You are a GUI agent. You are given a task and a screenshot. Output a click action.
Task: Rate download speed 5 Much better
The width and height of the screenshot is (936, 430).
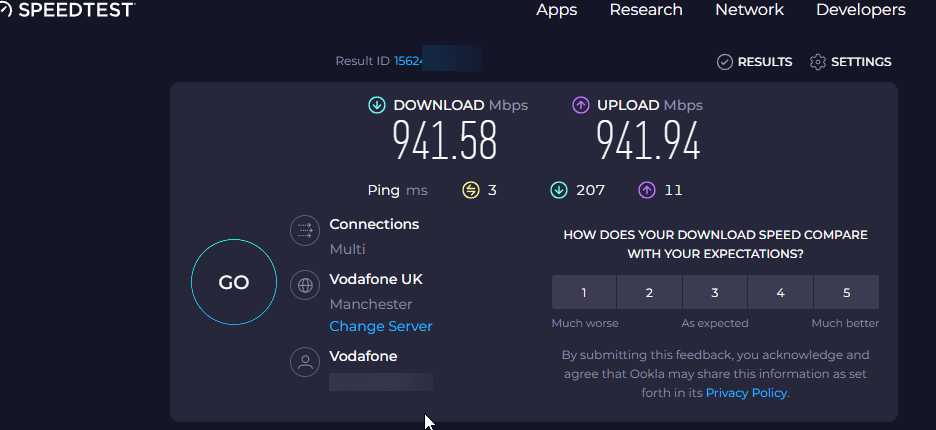[x=846, y=293]
